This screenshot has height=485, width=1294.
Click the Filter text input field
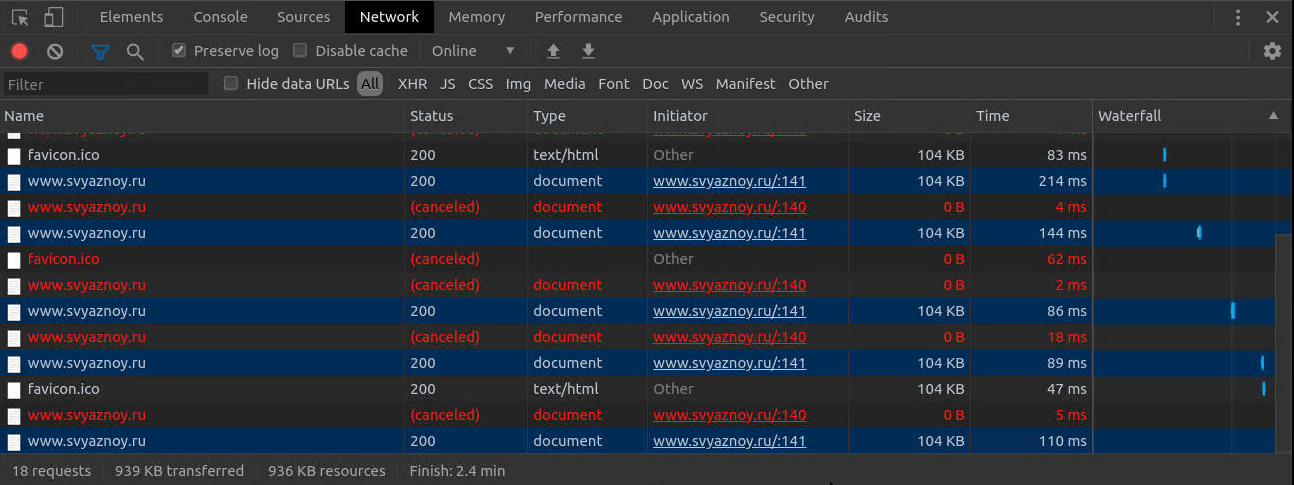pos(106,84)
